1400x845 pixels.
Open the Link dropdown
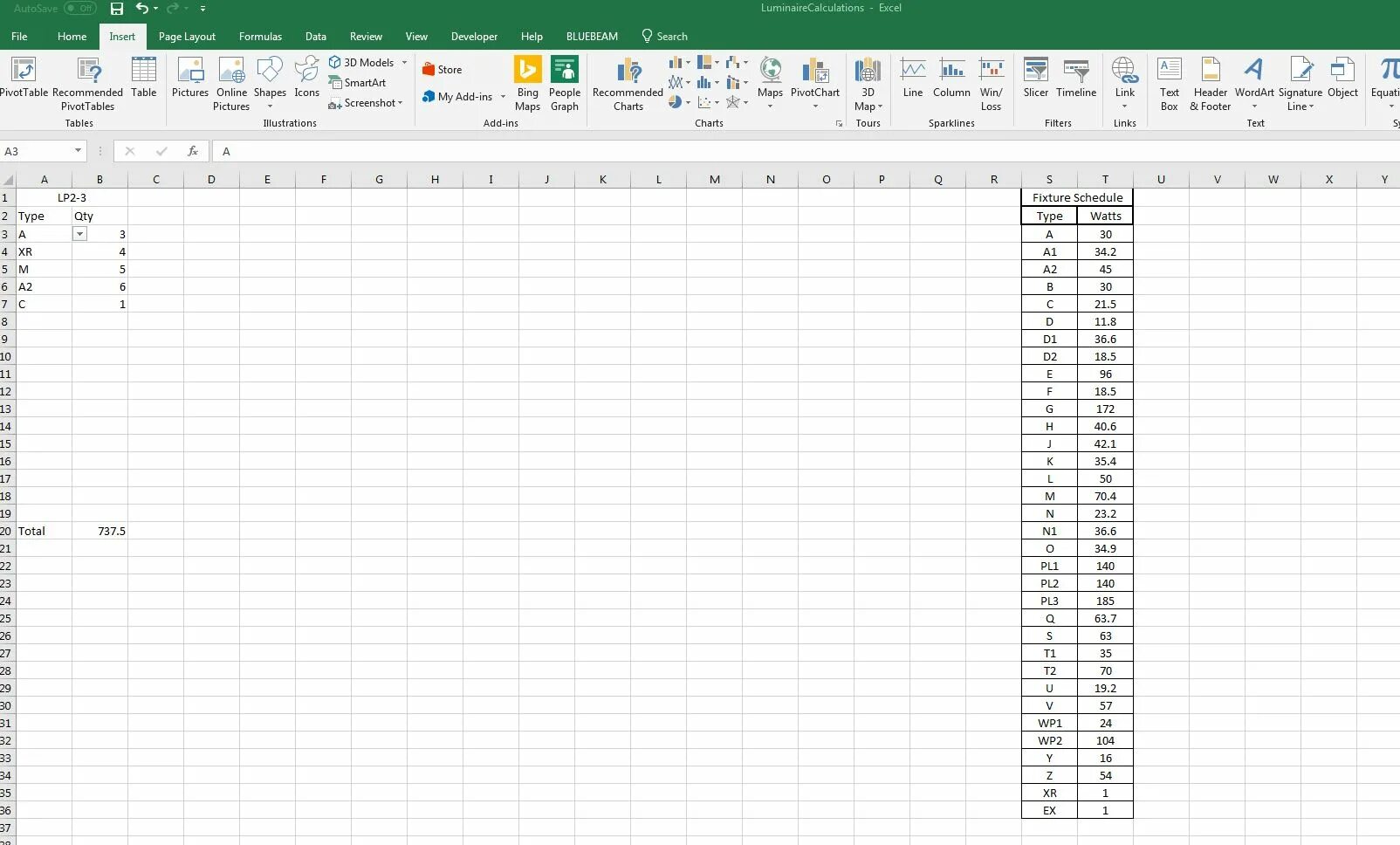(x=1125, y=106)
